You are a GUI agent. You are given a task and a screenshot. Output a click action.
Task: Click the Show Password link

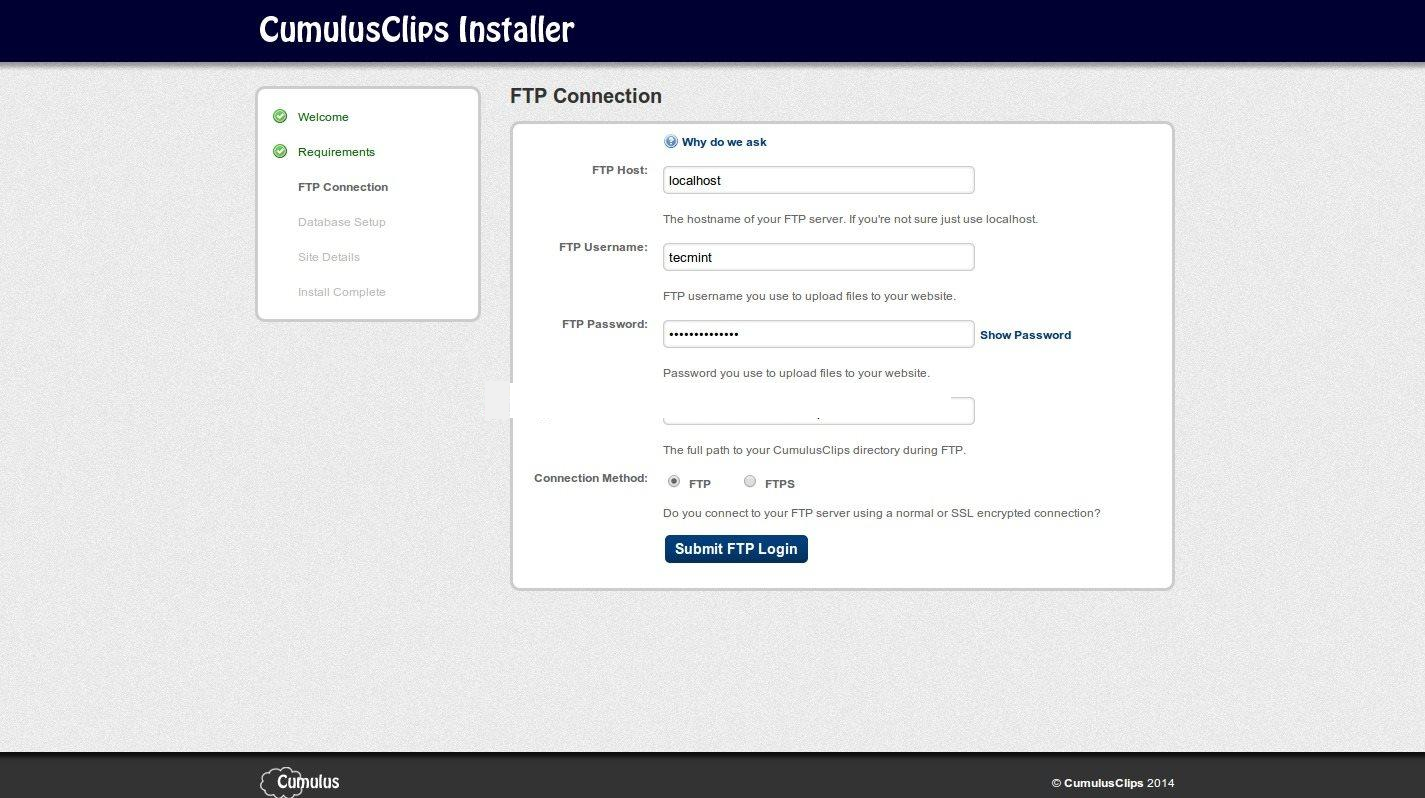(x=1025, y=335)
